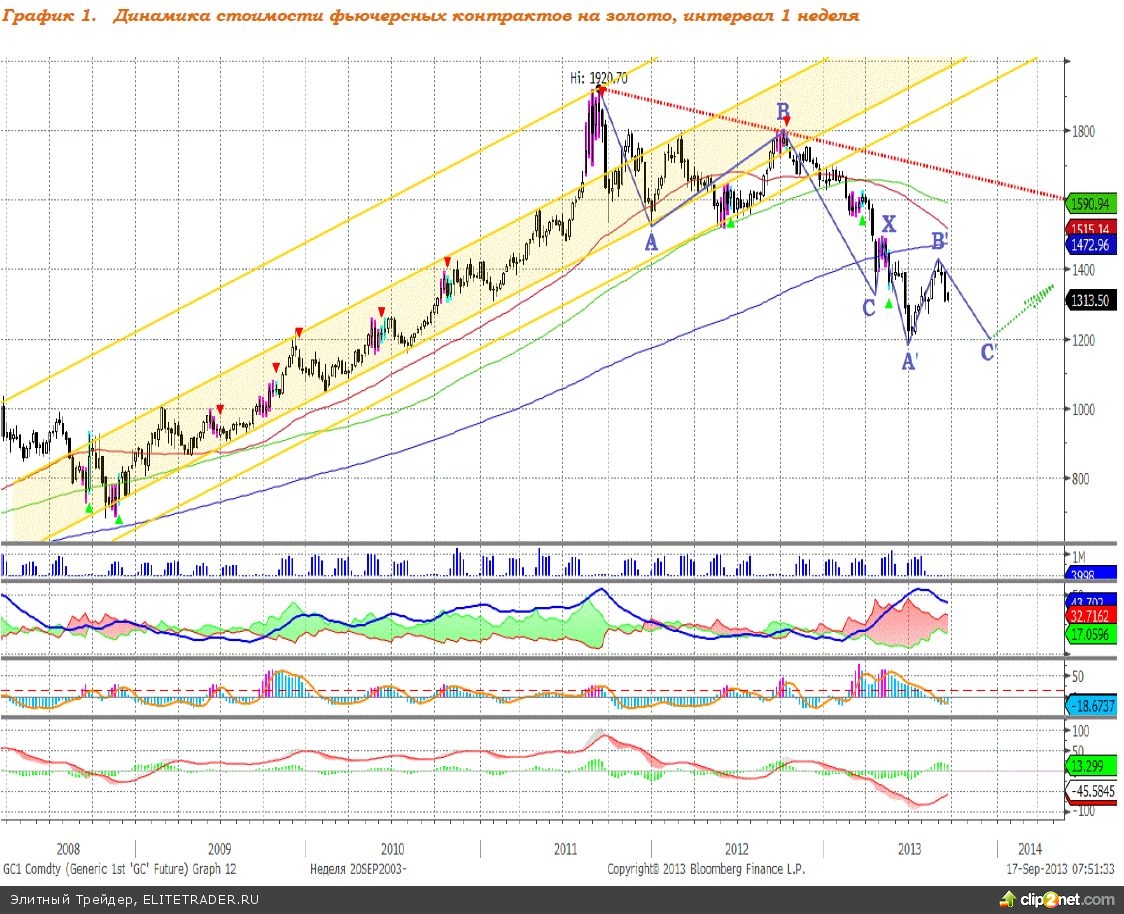
Task: Click the wave label C' projection point
Action: click(989, 352)
